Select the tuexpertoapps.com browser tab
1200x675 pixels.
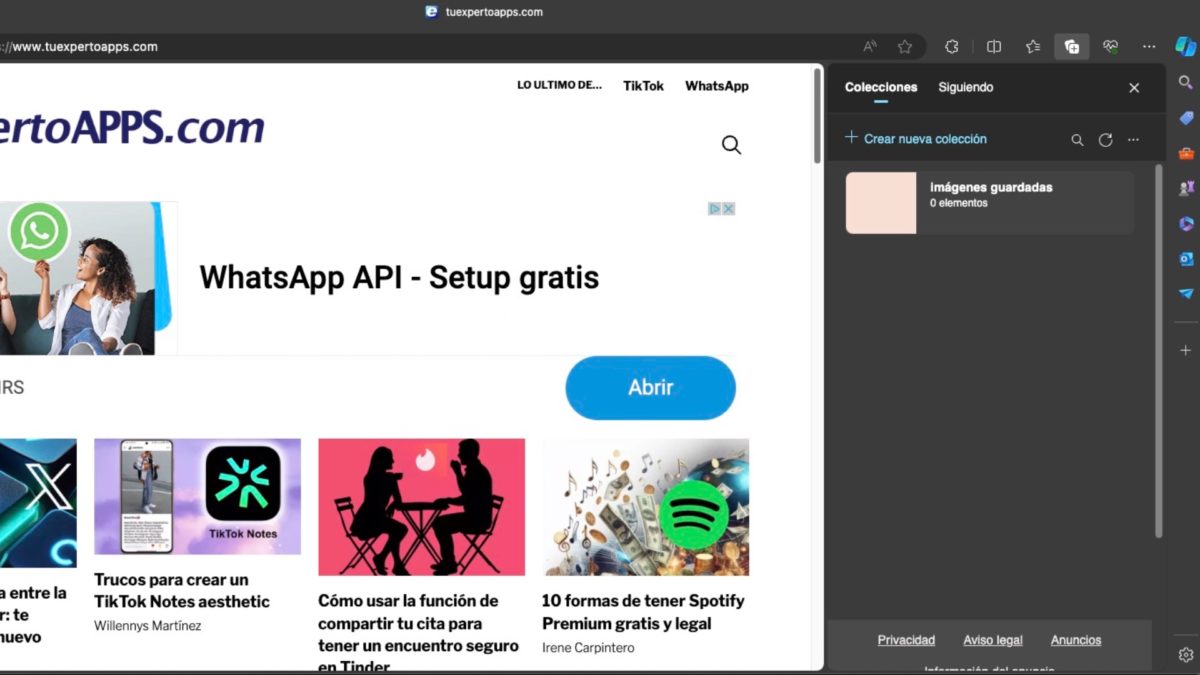(x=484, y=12)
